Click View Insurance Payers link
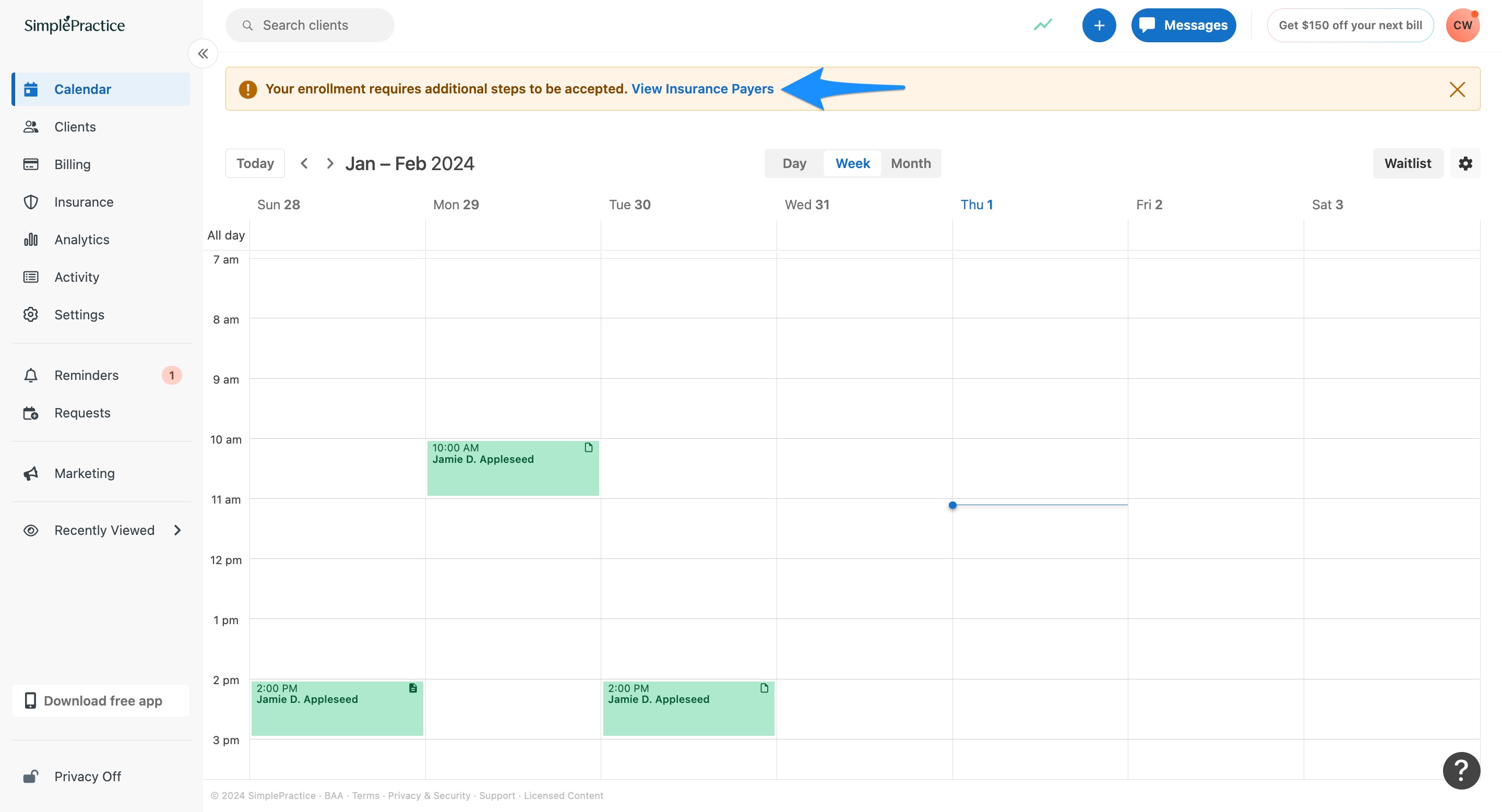 click(x=702, y=89)
